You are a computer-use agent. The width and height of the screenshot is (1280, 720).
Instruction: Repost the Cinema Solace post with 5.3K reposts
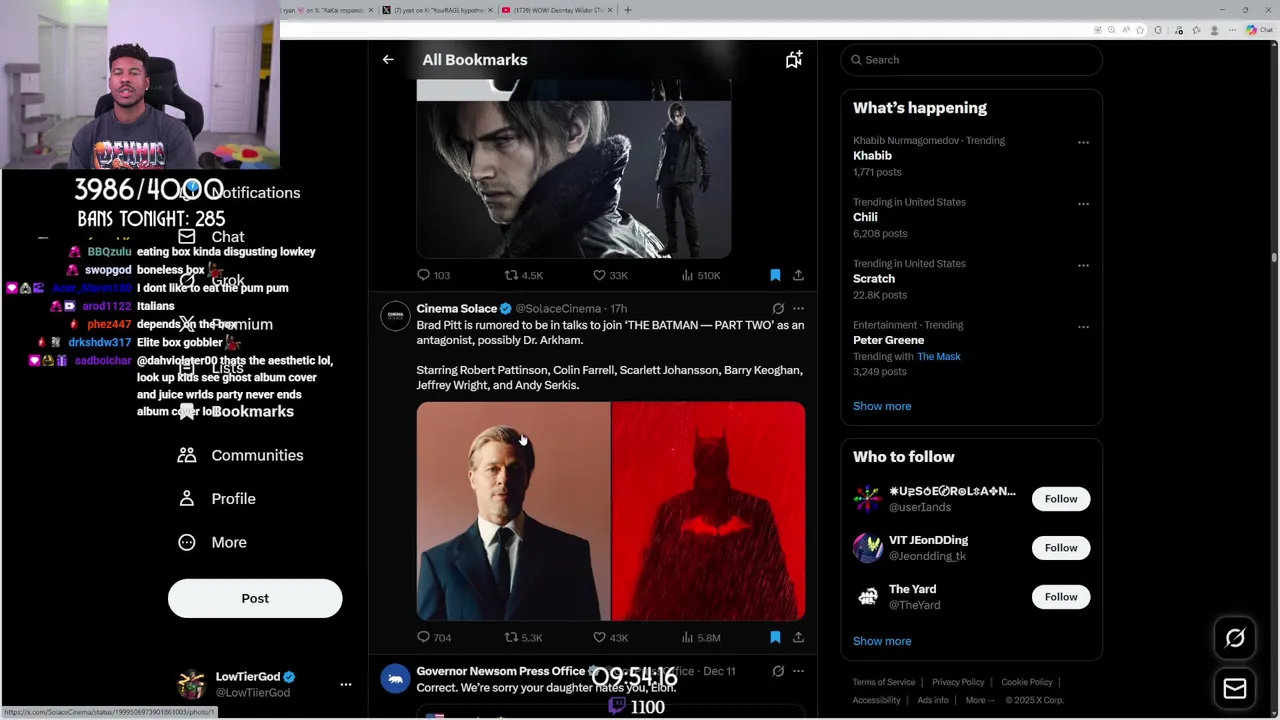point(523,637)
